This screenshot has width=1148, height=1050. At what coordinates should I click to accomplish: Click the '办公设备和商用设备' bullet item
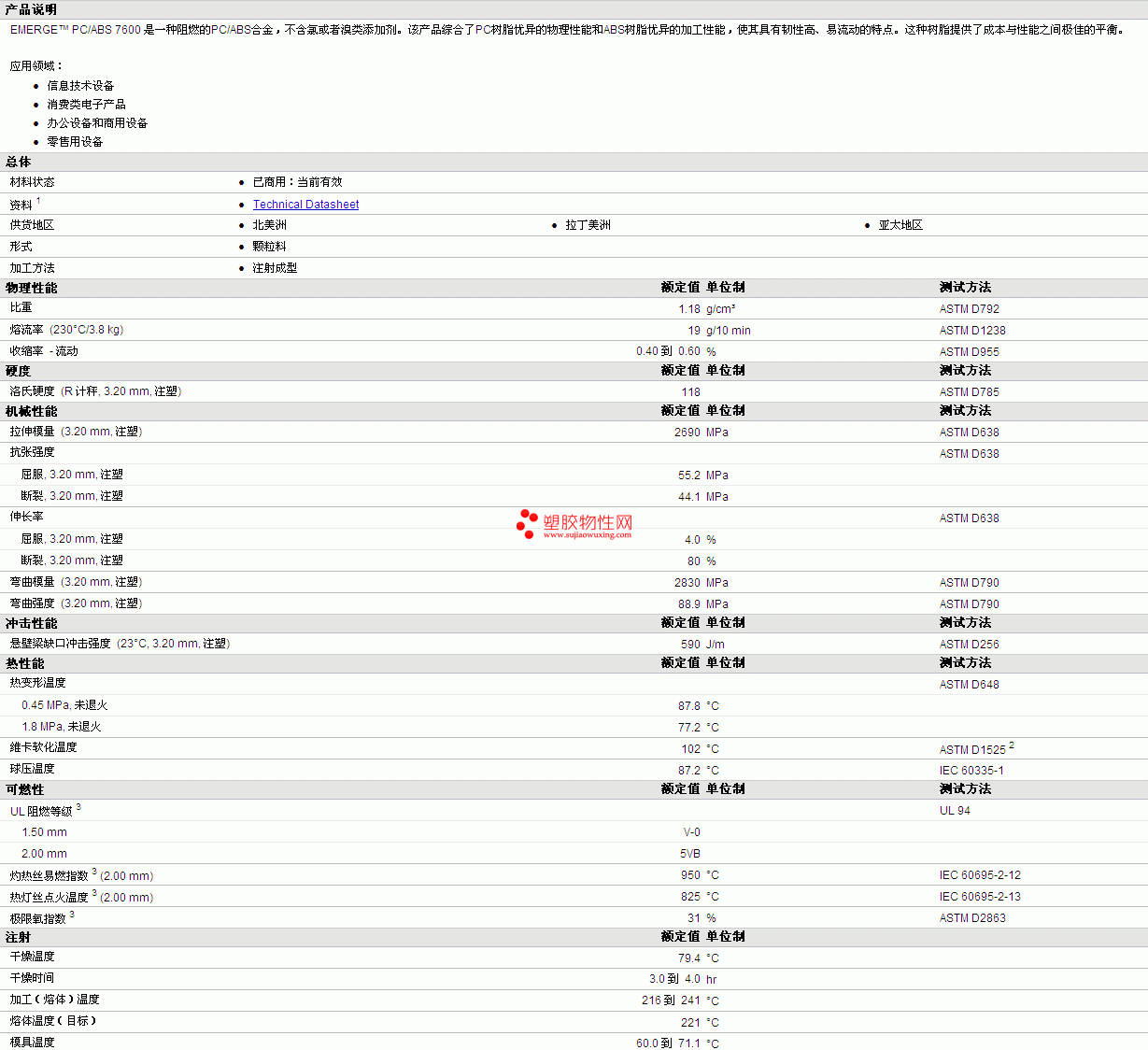click(97, 123)
